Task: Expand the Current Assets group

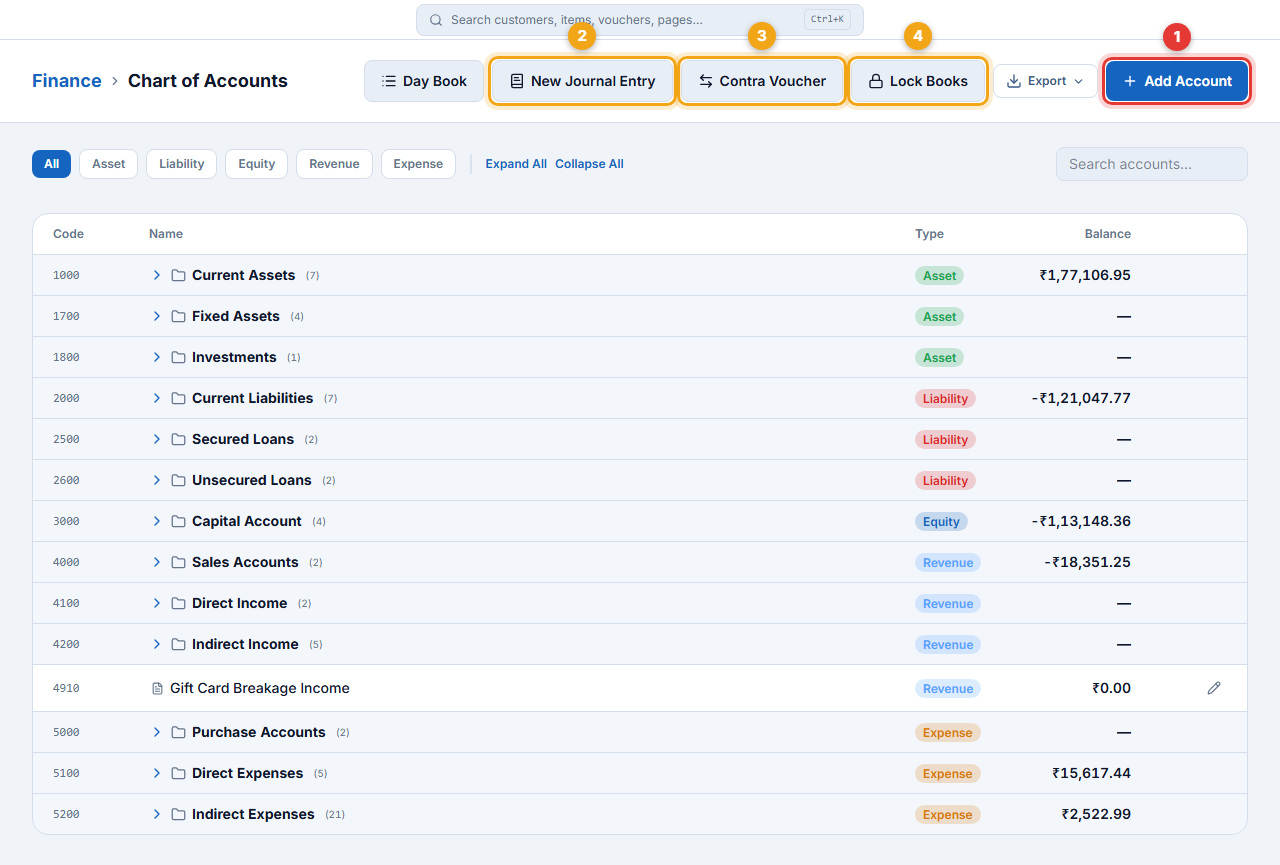Action: click(x=156, y=275)
